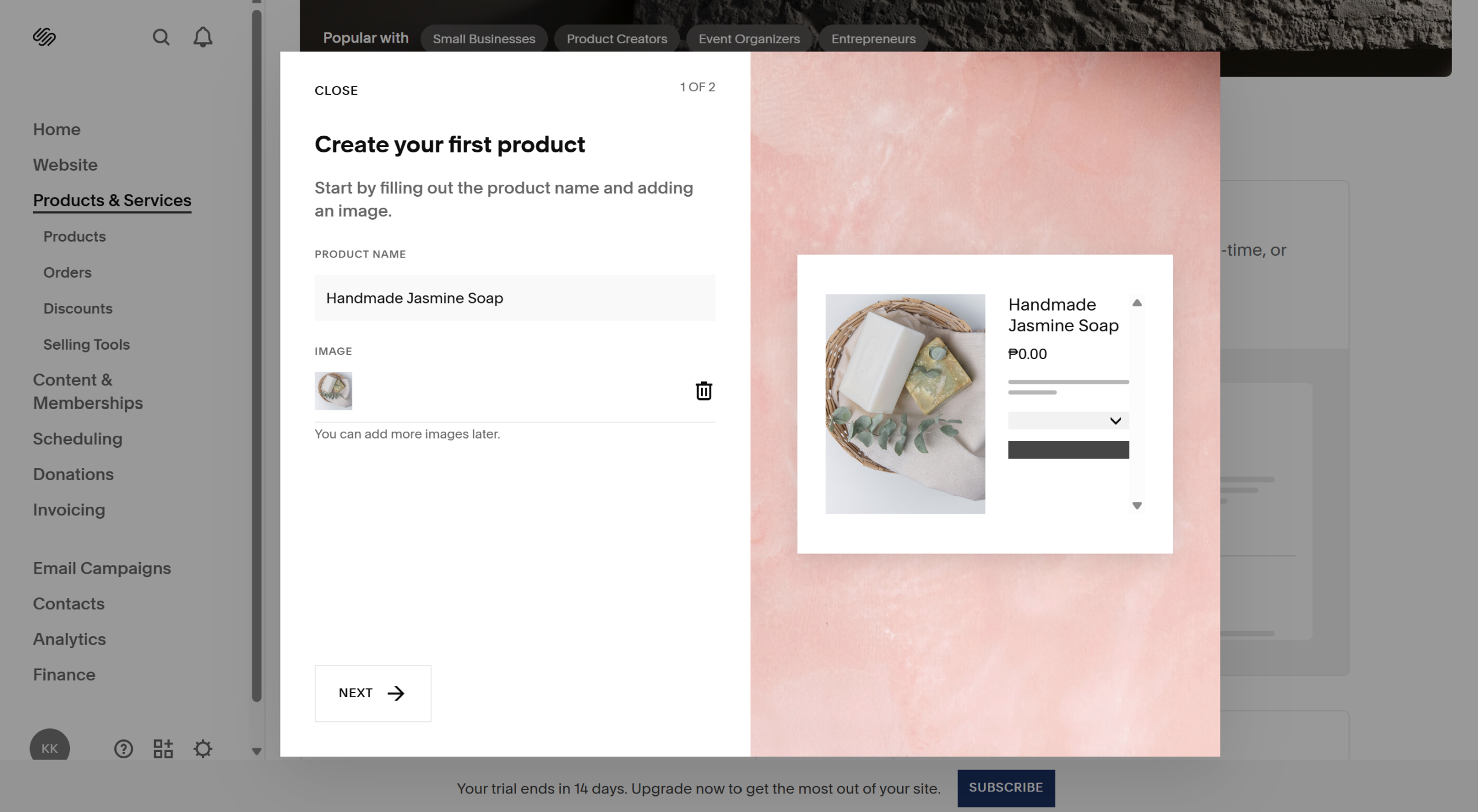Select the uploaded soap image thumbnail
The width and height of the screenshot is (1478, 812).
333,391
